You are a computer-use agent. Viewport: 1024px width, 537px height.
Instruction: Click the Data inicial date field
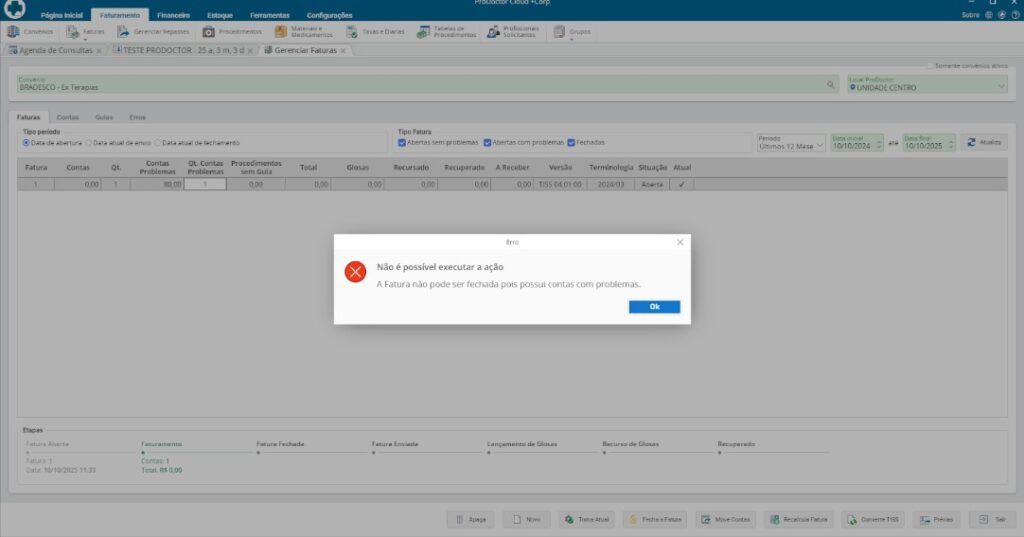tap(852, 146)
